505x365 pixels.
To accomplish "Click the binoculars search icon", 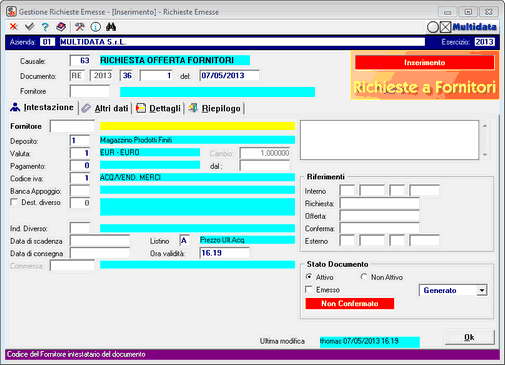I will point(111,27).
